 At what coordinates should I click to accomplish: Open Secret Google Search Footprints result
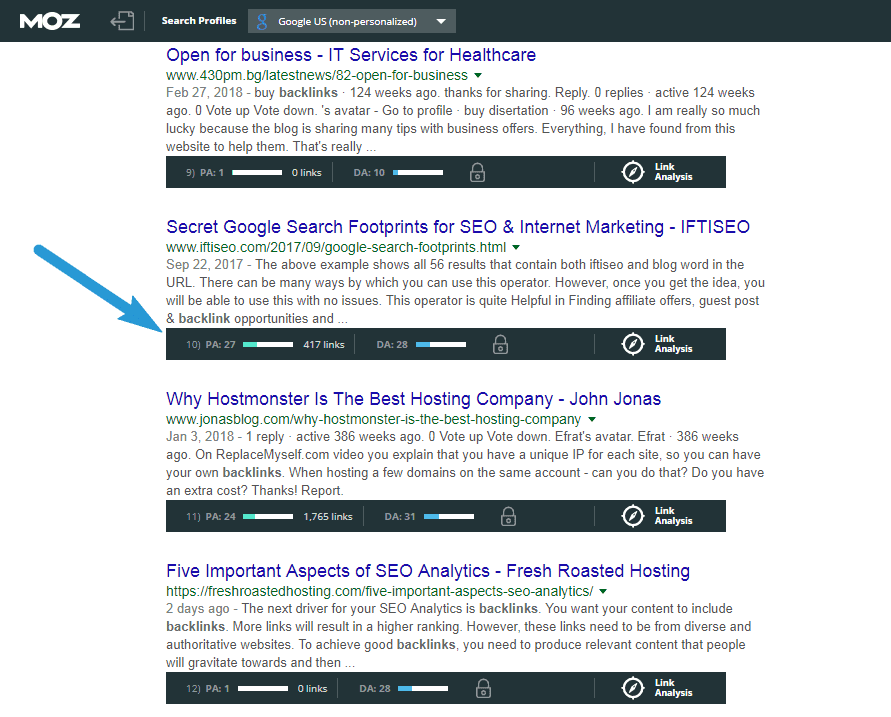457,227
